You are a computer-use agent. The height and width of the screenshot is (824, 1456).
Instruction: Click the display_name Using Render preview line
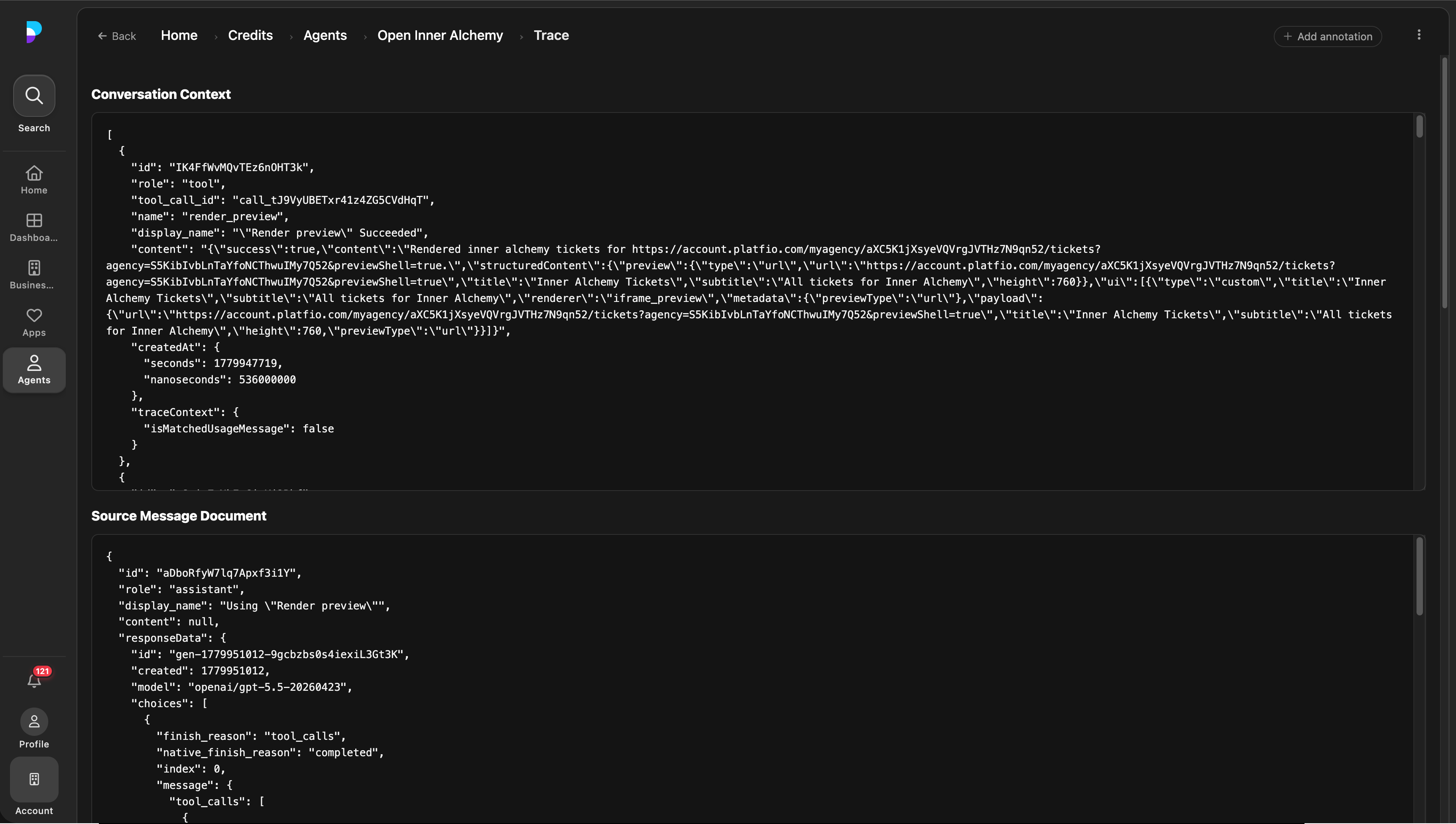tap(254, 606)
